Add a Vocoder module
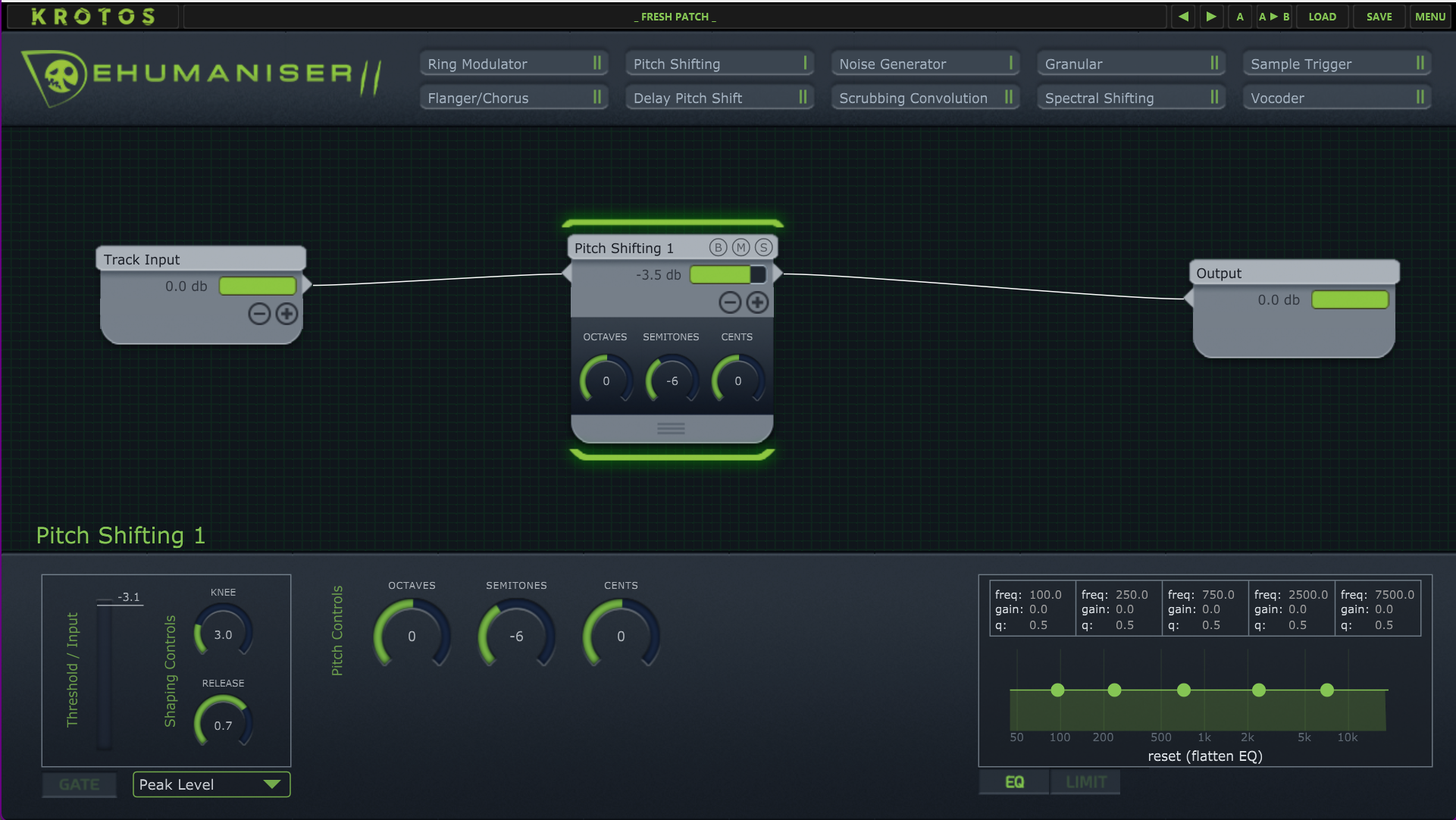 click(x=1337, y=98)
